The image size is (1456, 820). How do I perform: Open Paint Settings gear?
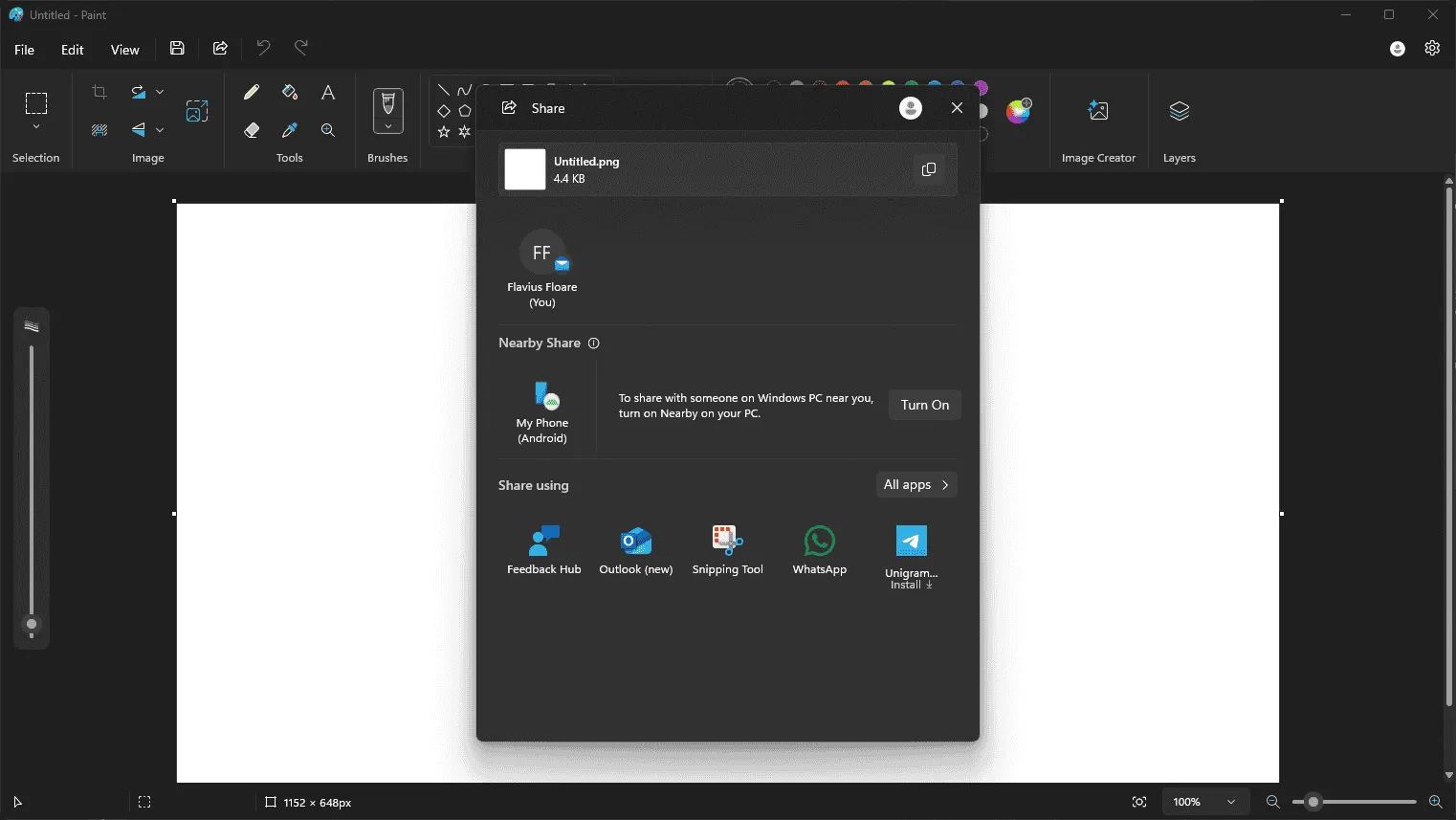tap(1432, 48)
